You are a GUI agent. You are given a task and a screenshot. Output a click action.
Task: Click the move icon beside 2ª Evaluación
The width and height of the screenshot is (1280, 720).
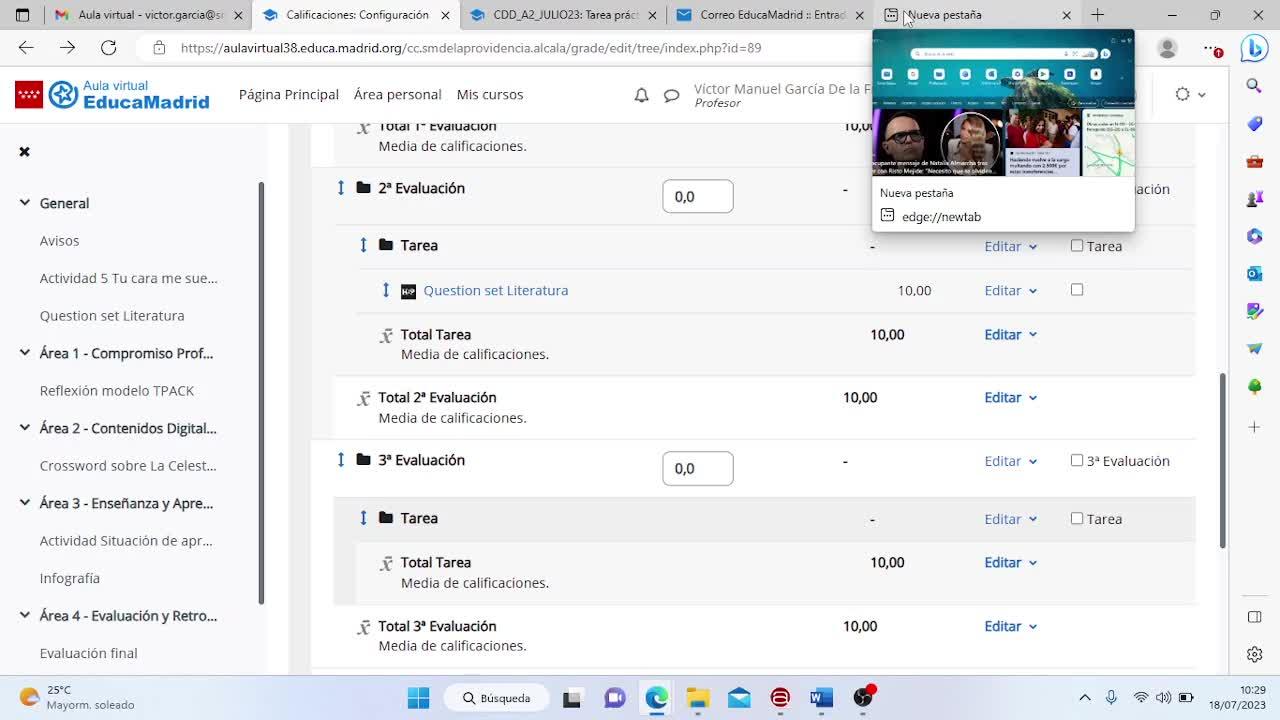point(341,188)
